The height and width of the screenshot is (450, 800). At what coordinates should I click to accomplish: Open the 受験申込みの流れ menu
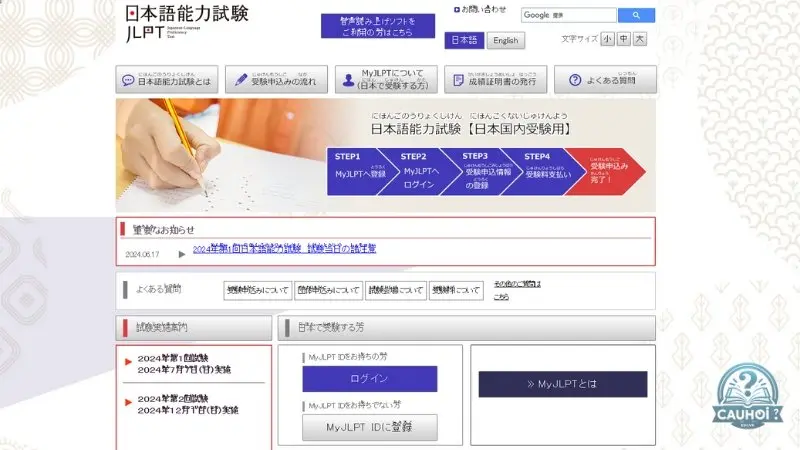277,80
